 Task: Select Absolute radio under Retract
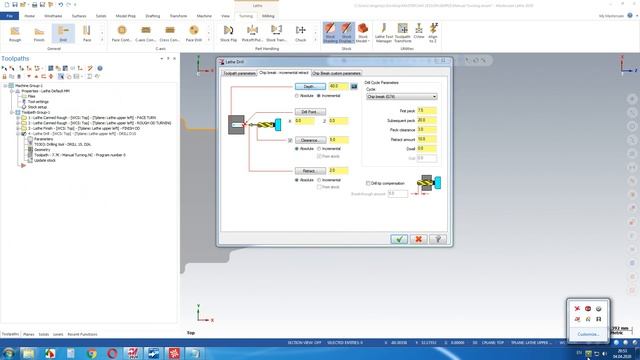297,180
